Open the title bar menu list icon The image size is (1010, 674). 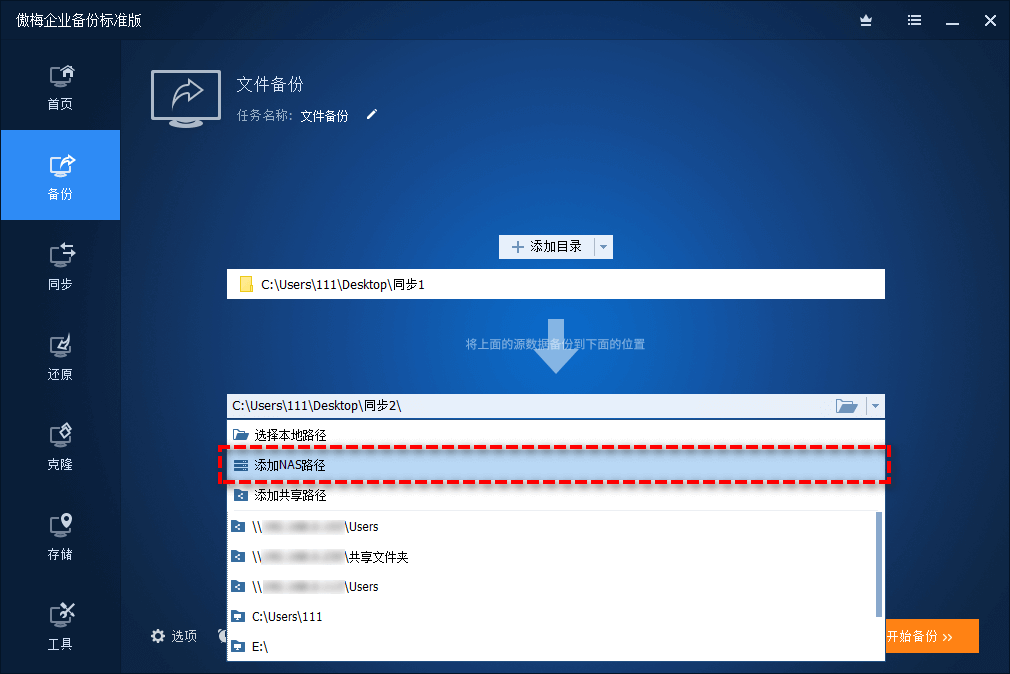pyautogui.click(x=914, y=21)
